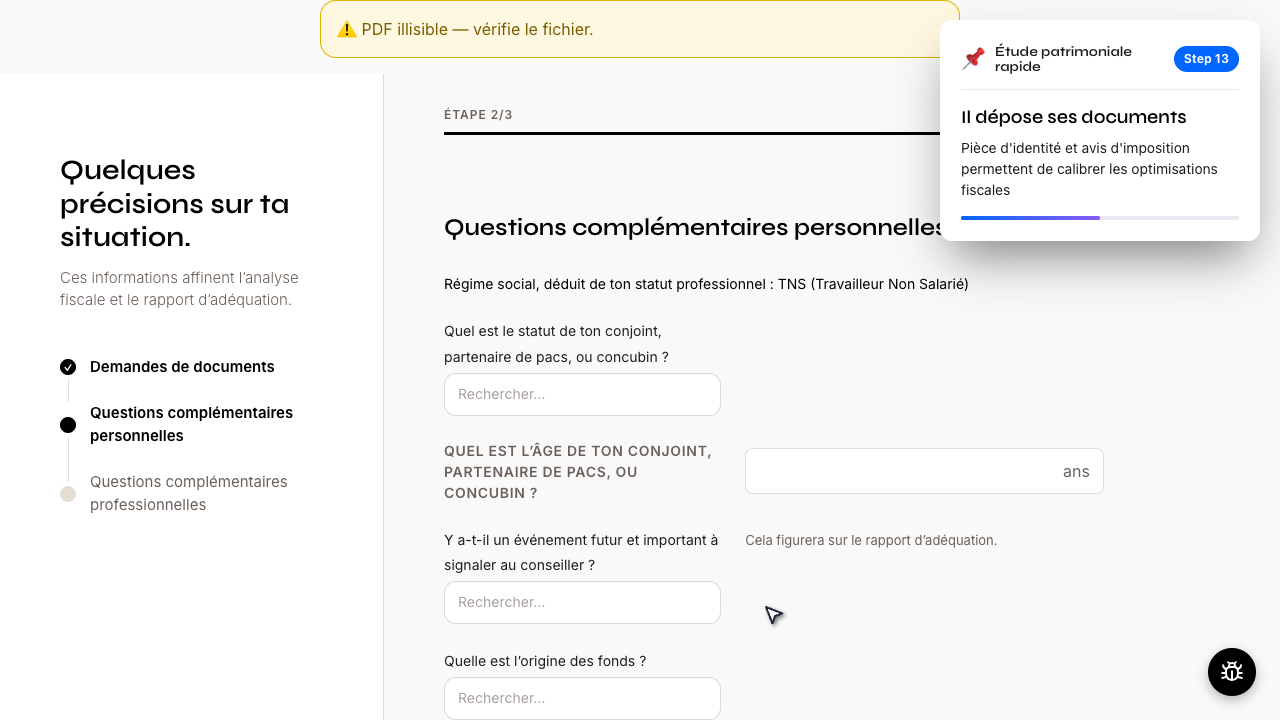Click the PDF illisible warning banner

point(640,29)
